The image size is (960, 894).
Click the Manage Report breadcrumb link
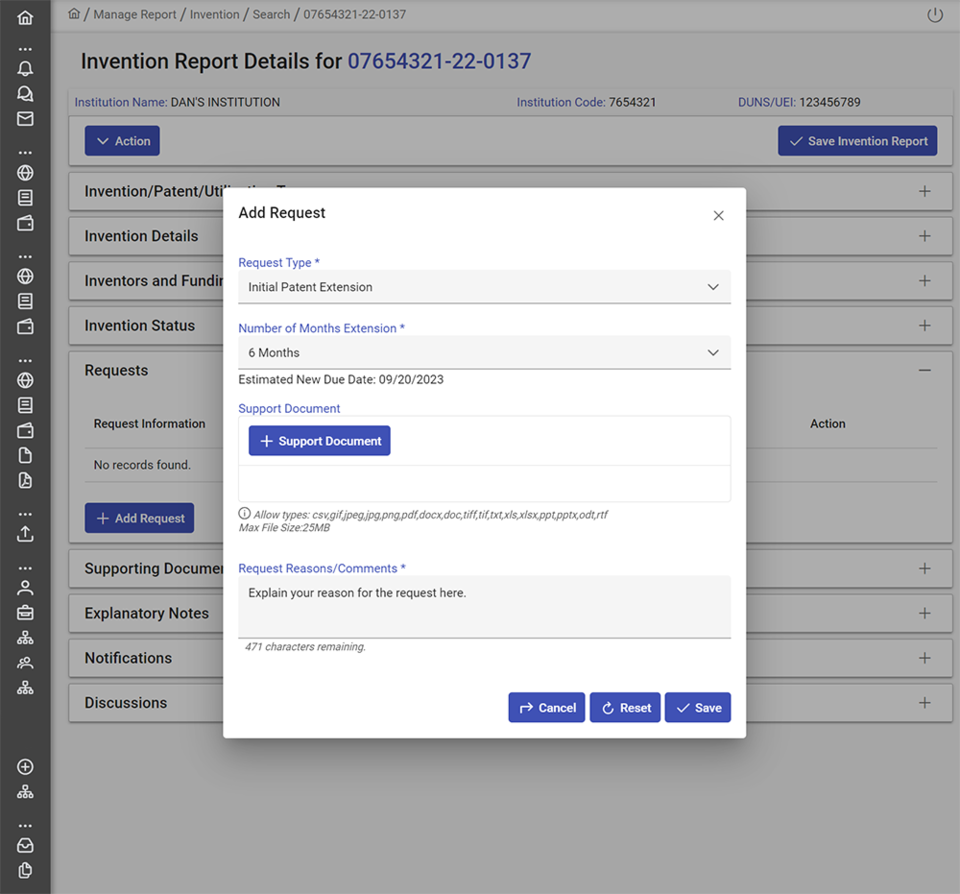click(135, 14)
